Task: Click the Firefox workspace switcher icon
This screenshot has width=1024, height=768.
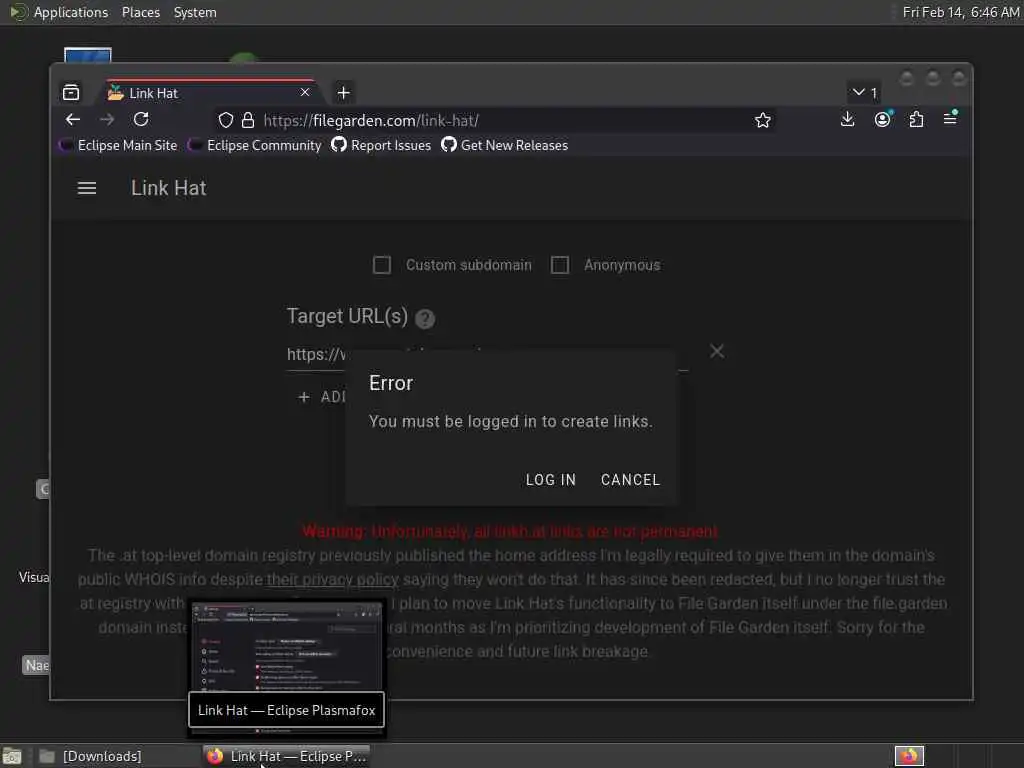Action: 909,756
